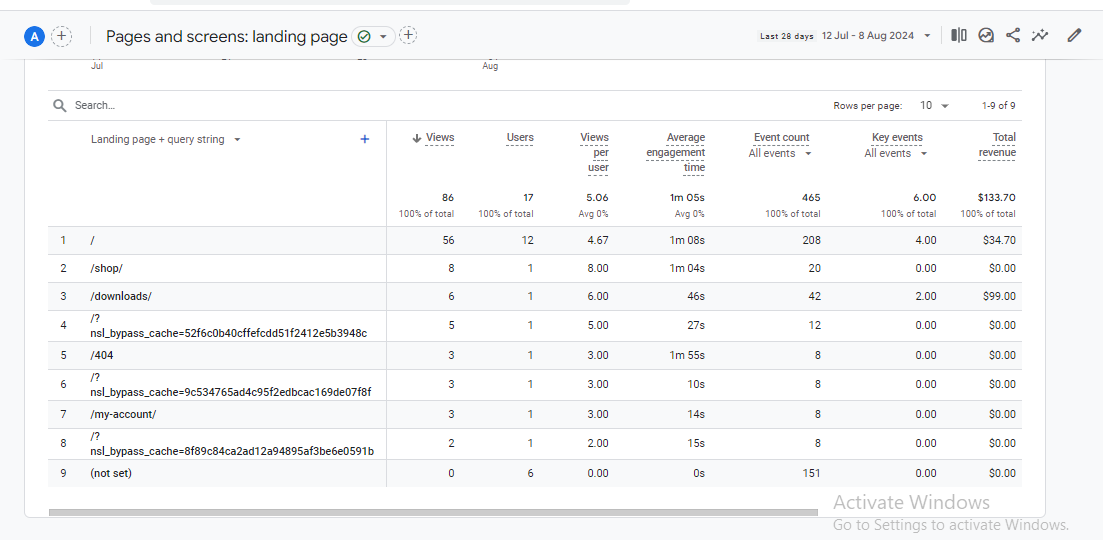Click the Pages and screens: landing page title
The width and height of the screenshot is (1103, 540).
click(227, 37)
